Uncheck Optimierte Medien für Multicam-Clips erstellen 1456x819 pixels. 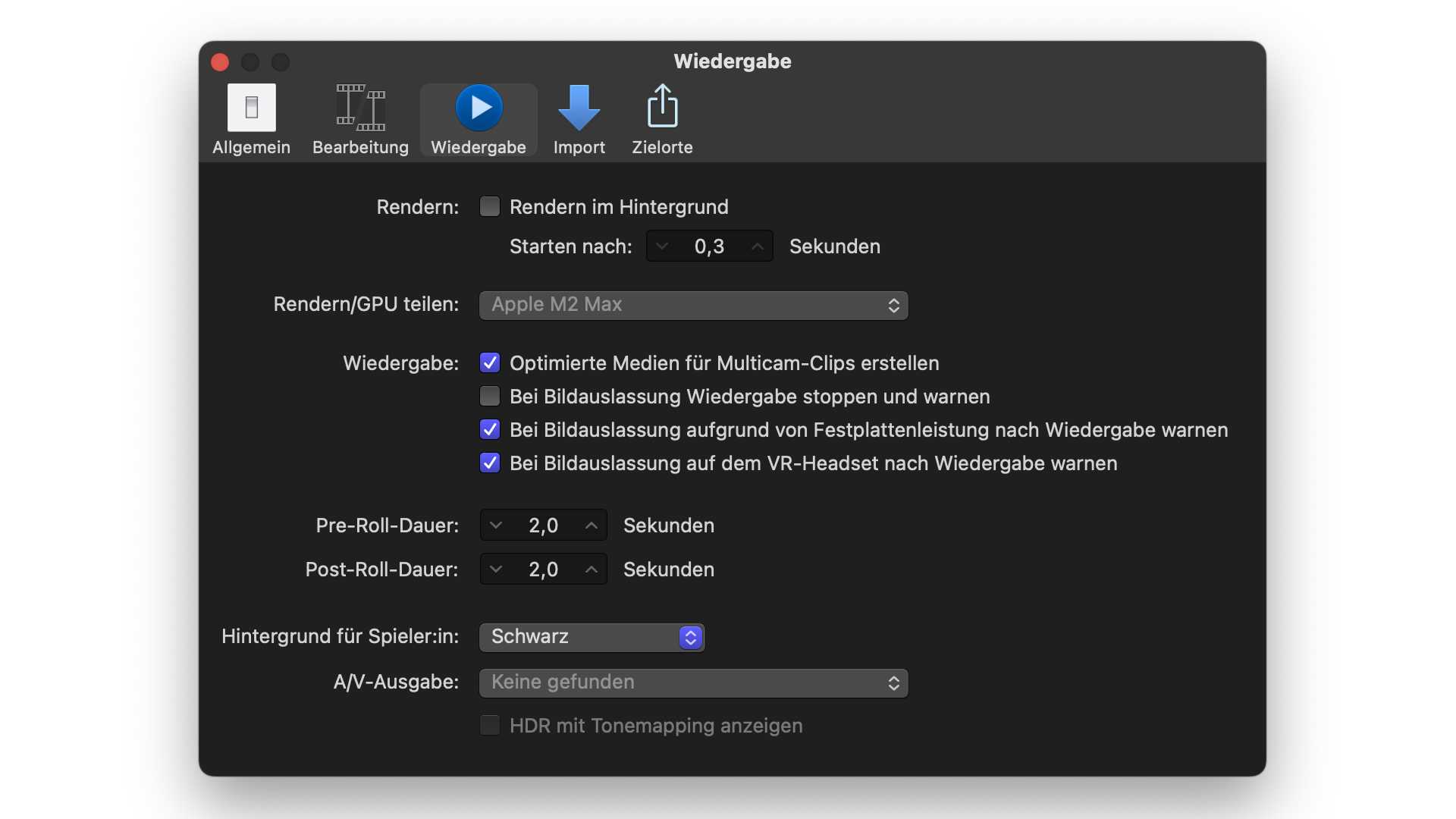coord(490,363)
